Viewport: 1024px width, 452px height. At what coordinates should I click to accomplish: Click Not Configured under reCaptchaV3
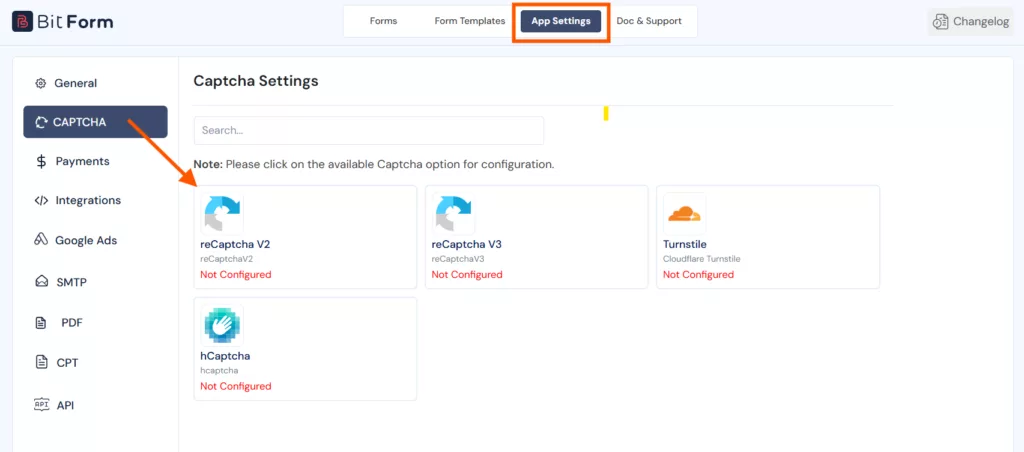(x=467, y=274)
